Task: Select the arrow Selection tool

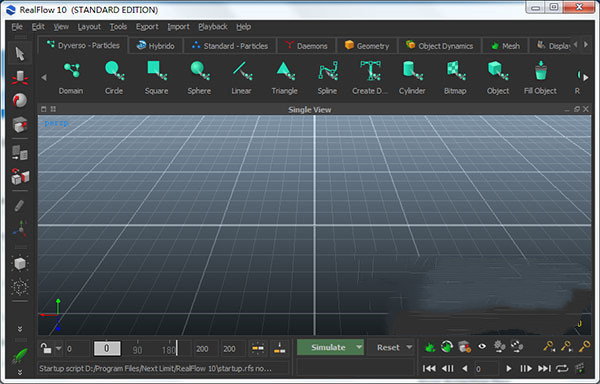Action: click(20, 54)
